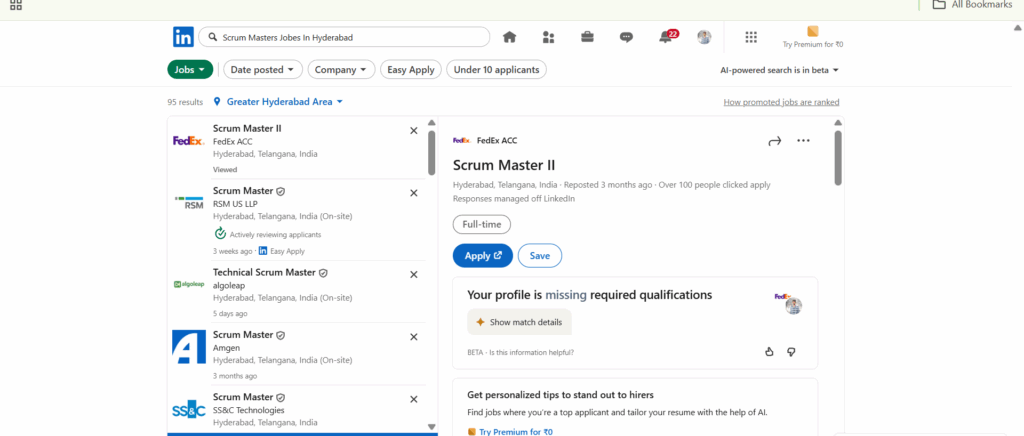The image size is (1024, 436).
Task: Click the job list scroll up arrow
Action: (x=431, y=123)
